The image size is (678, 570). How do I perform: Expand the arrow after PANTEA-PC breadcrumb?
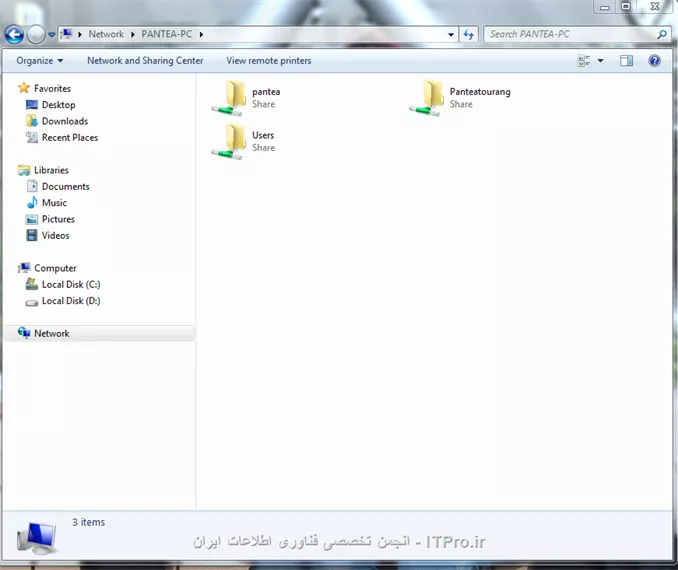[x=201, y=34]
